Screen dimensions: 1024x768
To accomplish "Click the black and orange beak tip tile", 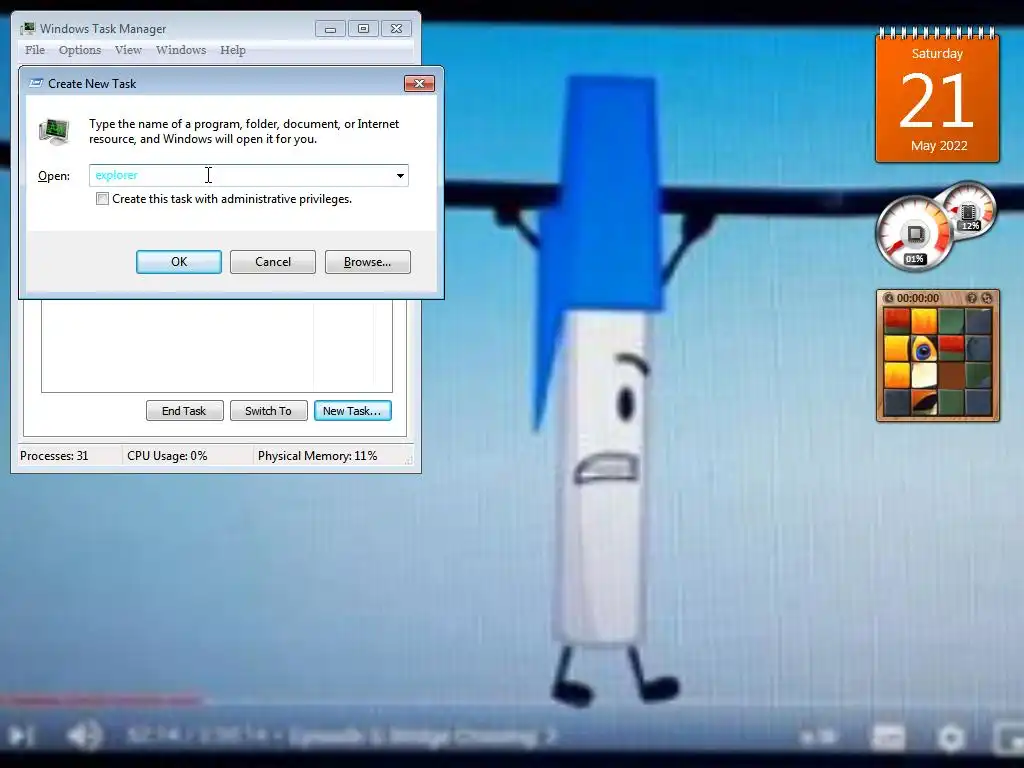I will click(x=924, y=402).
